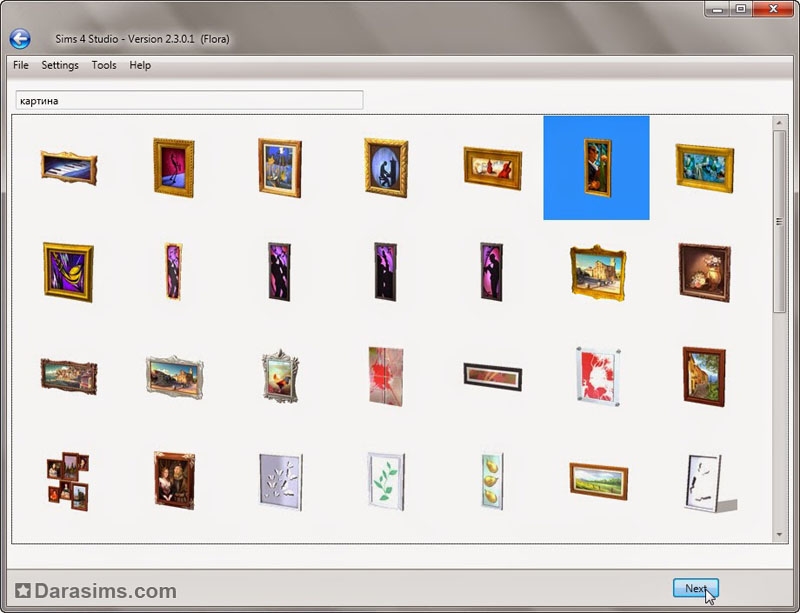Minimize the Sims 4 Studio window
The image size is (800, 613).
click(x=718, y=9)
